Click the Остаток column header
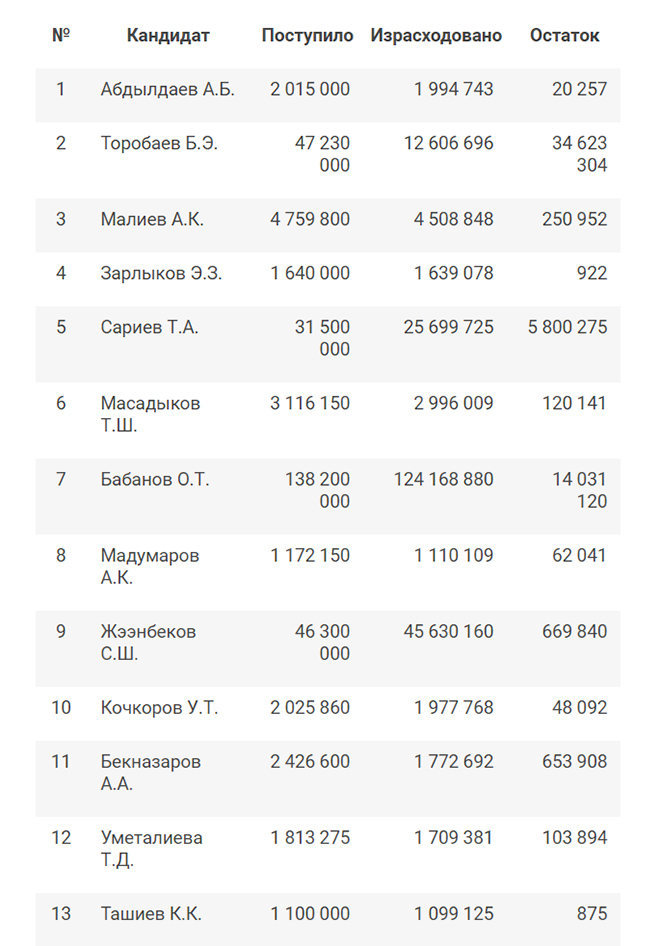 [x=564, y=36]
